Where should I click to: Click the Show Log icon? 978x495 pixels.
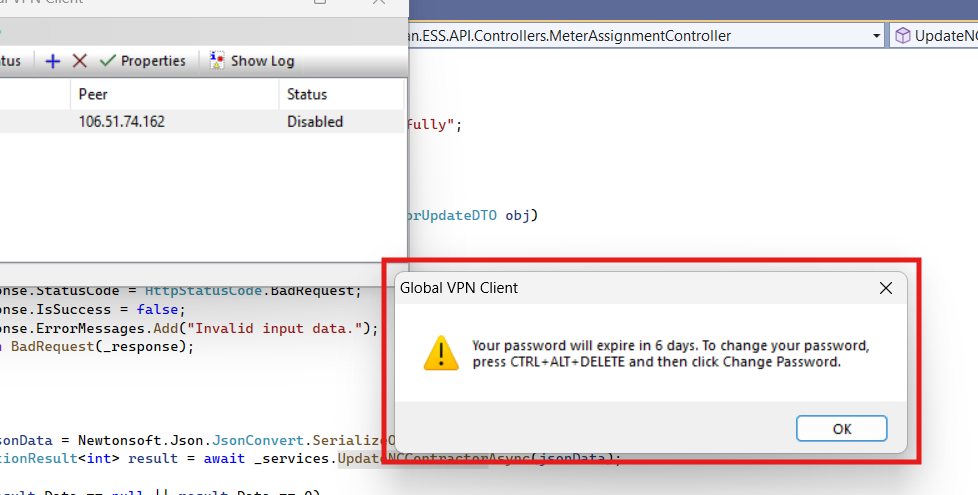[x=217, y=60]
